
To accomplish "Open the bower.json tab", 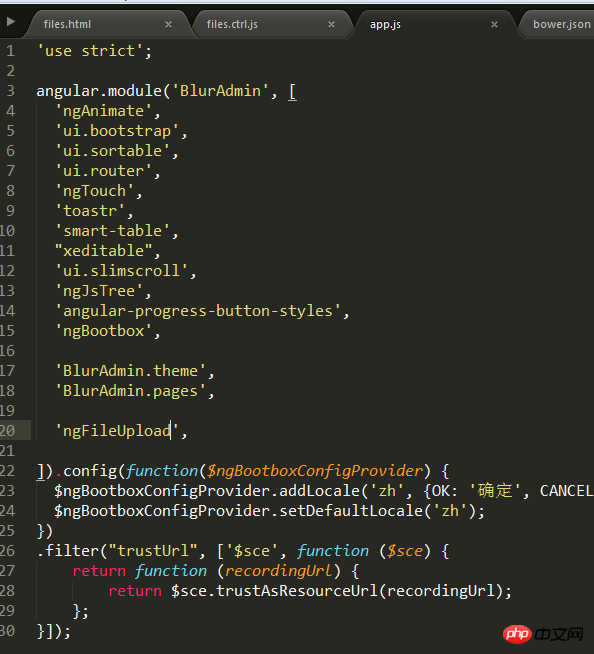I will (x=562, y=24).
